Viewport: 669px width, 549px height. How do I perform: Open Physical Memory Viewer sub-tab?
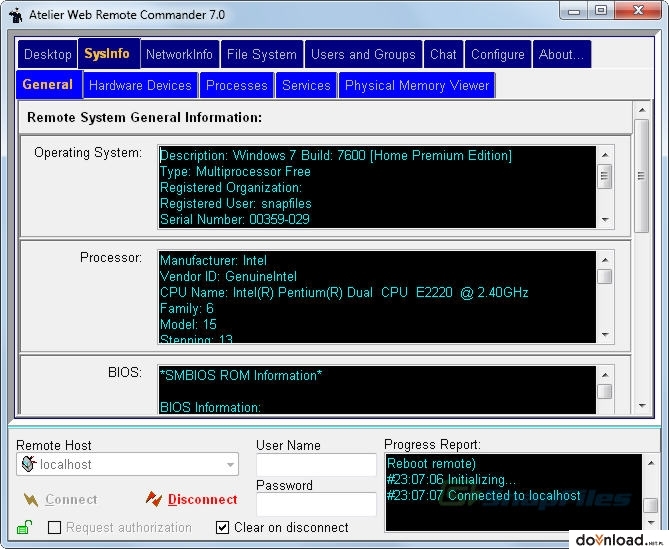pyautogui.click(x=417, y=85)
